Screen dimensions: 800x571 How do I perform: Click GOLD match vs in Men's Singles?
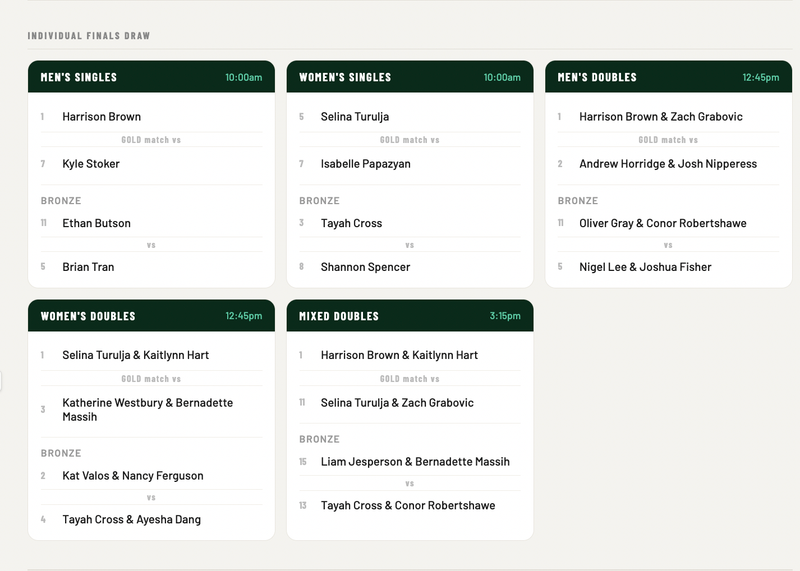point(151,140)
